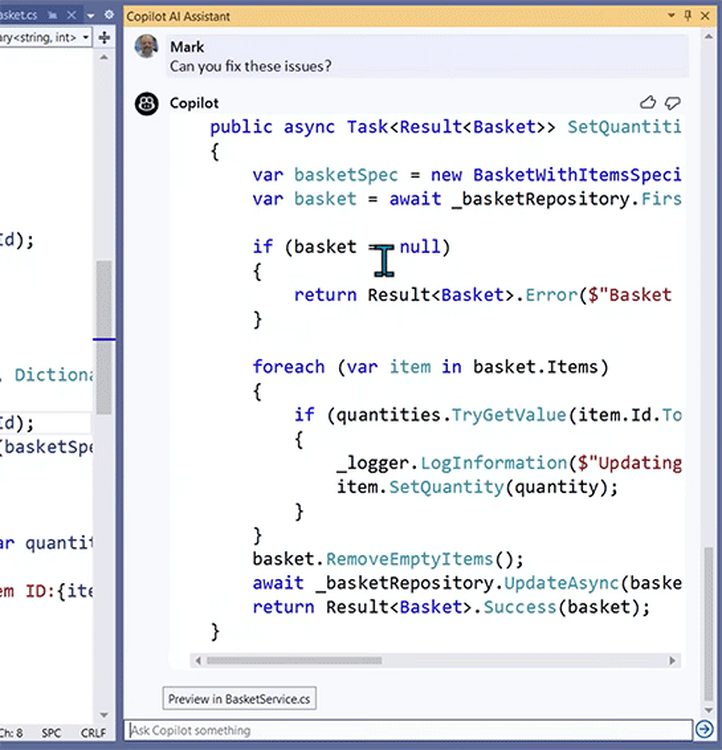Screen dimensions: 722x750
Task: Open the editor tab settings gear
Action: pos(109,15)
